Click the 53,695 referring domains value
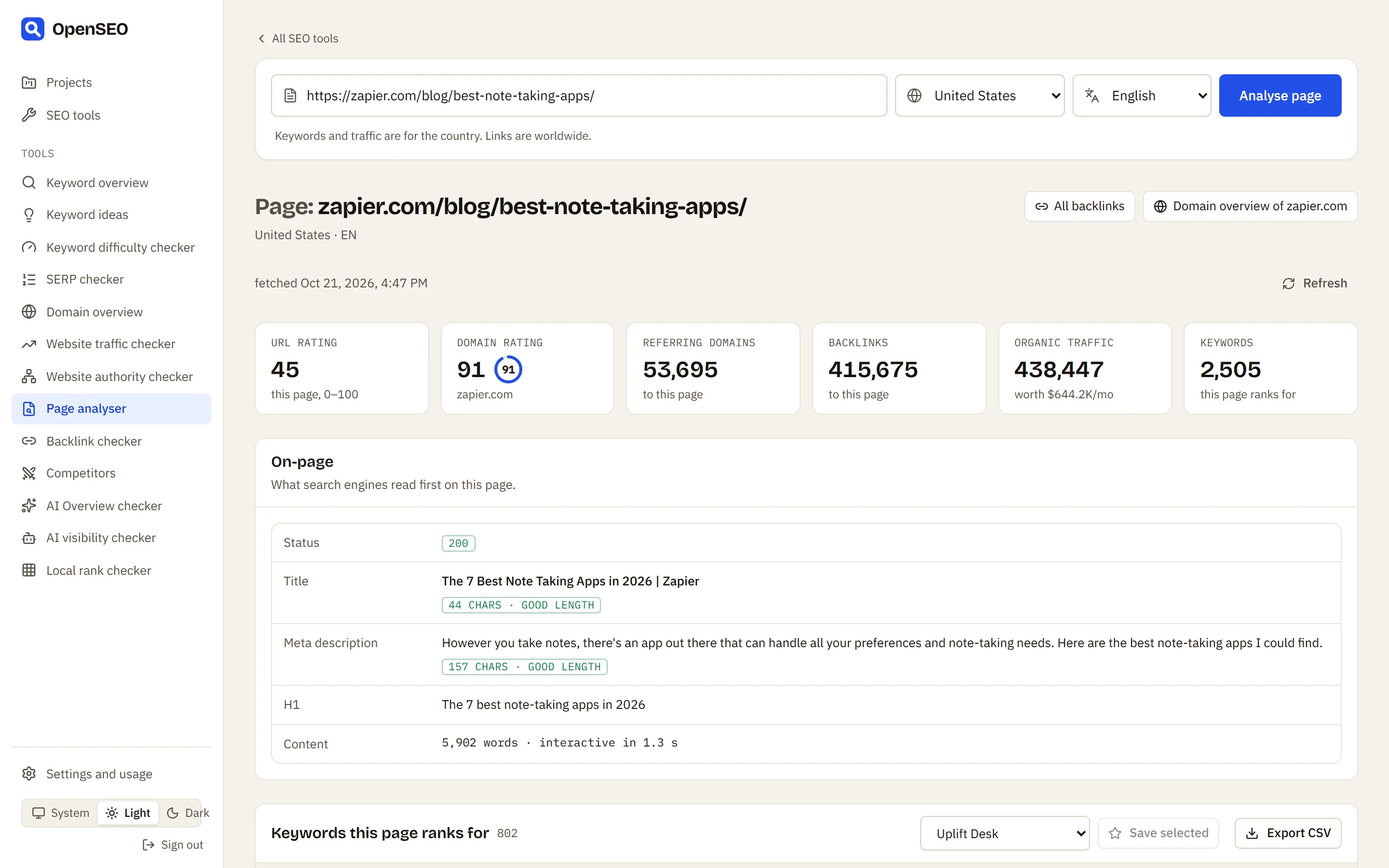The image size is (1389, 868). 680,370
